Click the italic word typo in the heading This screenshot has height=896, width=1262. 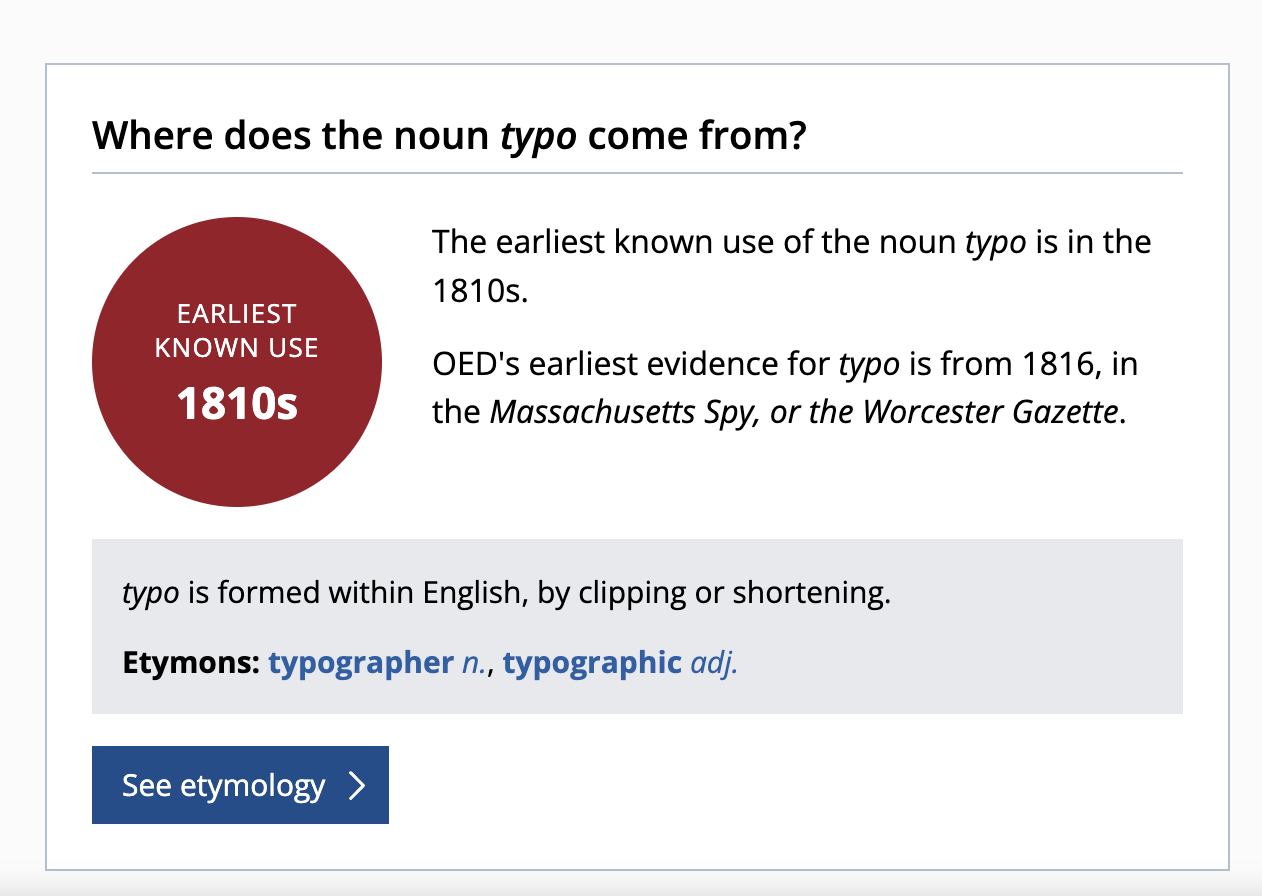coord(538,136)
